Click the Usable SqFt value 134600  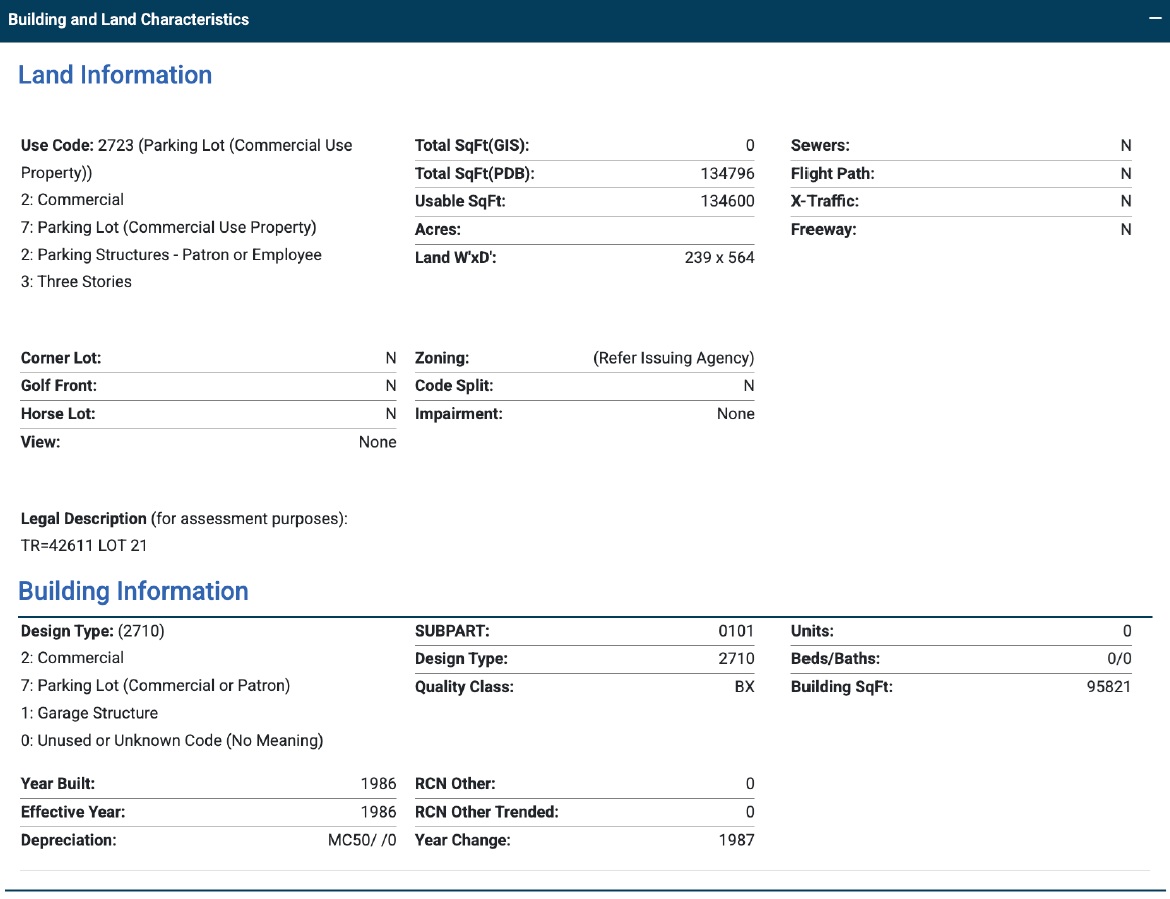point(727,201)
